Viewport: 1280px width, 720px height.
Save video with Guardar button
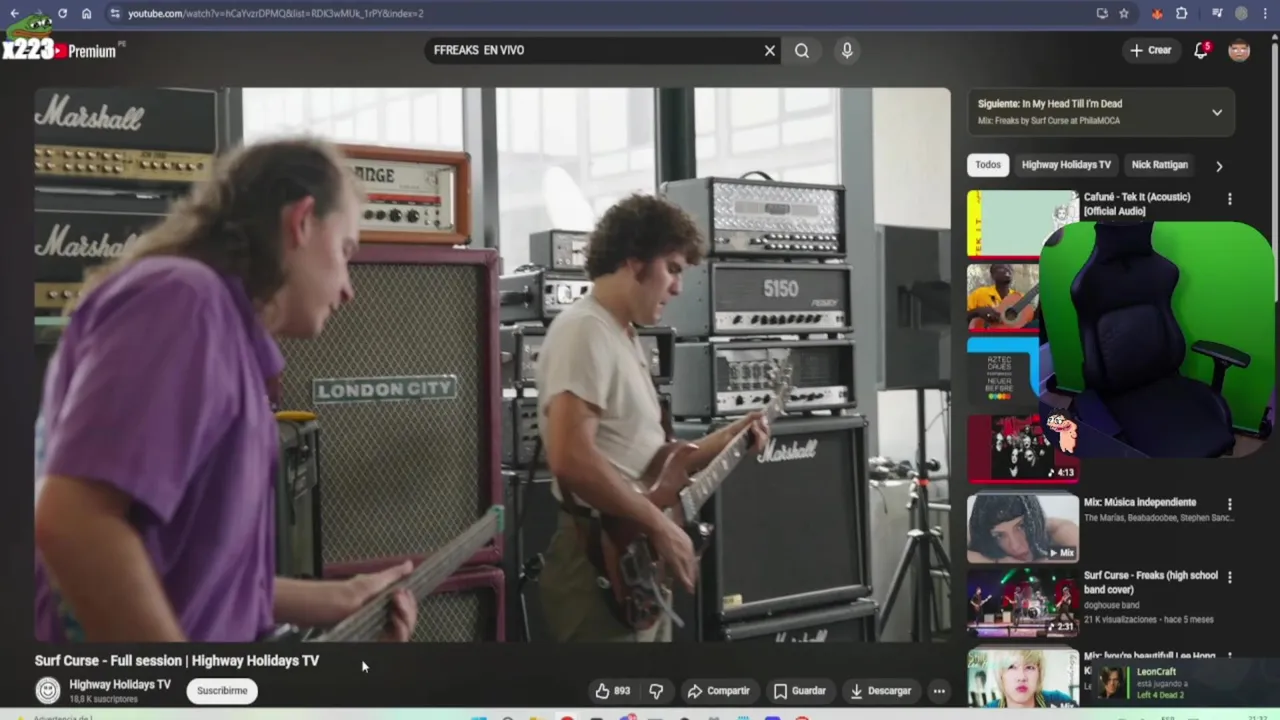(800, 691)
